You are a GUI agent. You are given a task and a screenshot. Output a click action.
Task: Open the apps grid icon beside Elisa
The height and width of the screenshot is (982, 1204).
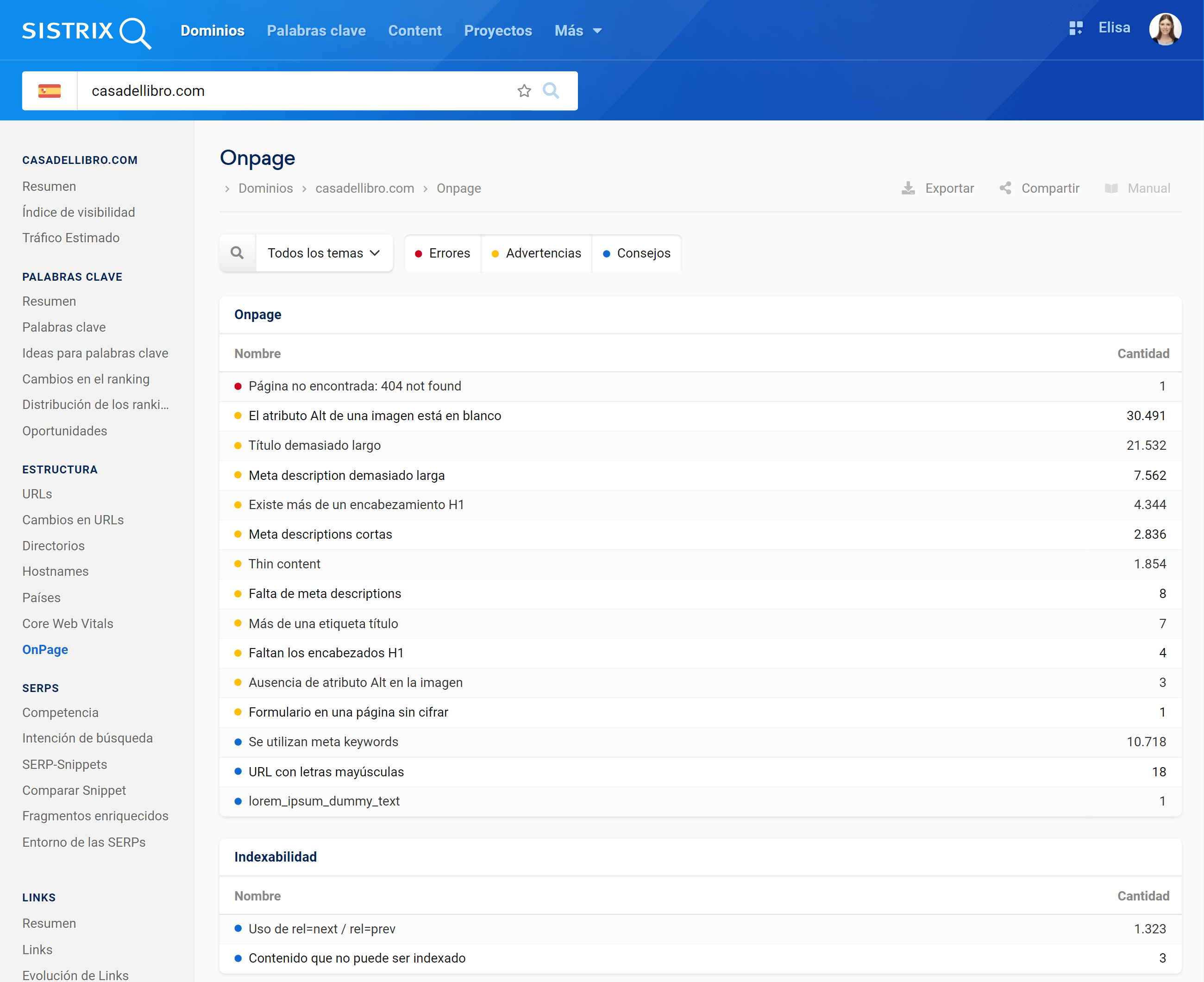[x=1076, y=28]
